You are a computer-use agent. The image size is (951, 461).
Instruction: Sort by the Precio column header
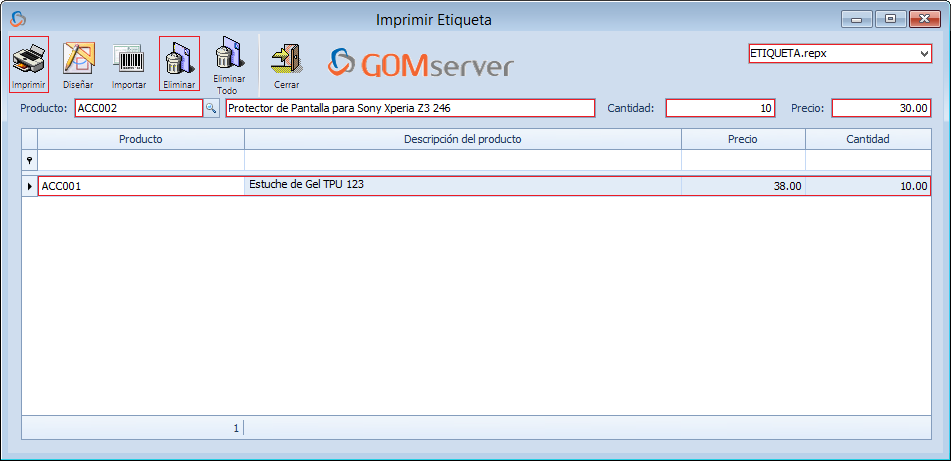point(743,139)
